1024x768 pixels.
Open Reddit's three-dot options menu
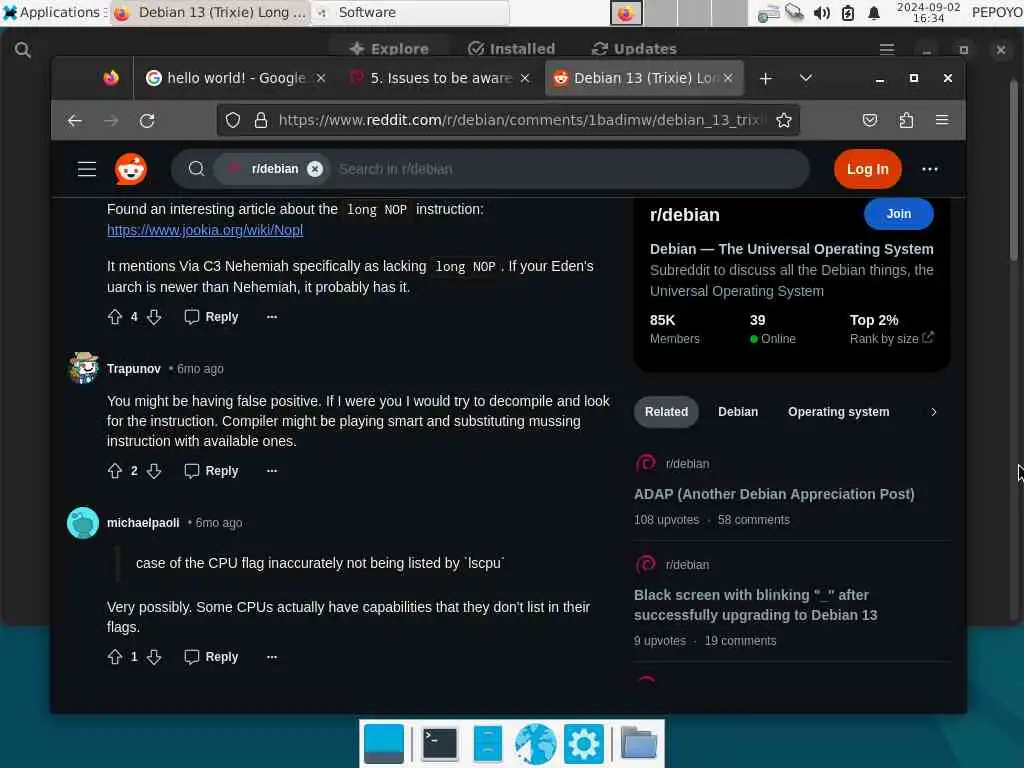[929, 169]
